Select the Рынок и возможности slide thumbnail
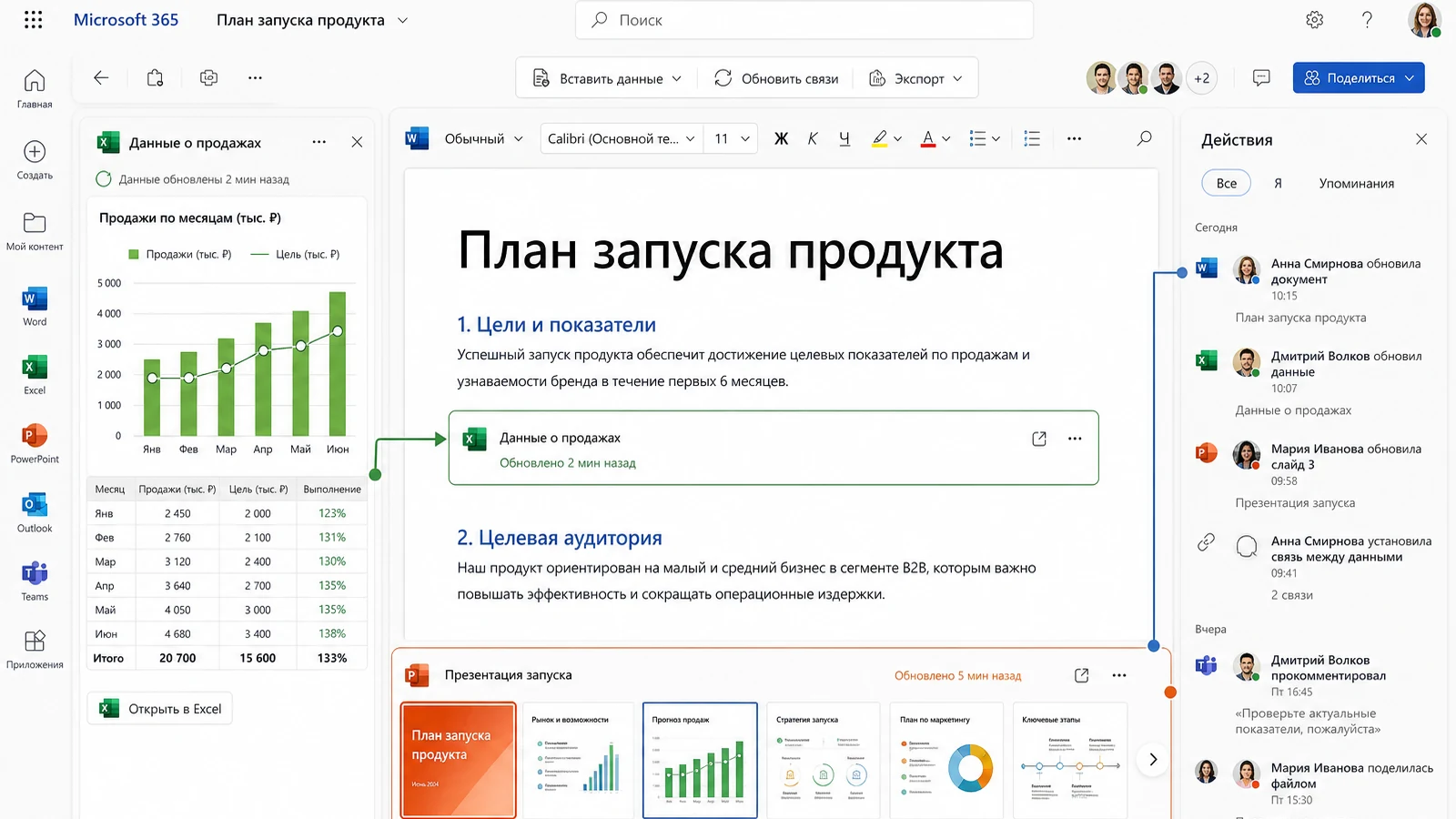 tap(579, 760)
